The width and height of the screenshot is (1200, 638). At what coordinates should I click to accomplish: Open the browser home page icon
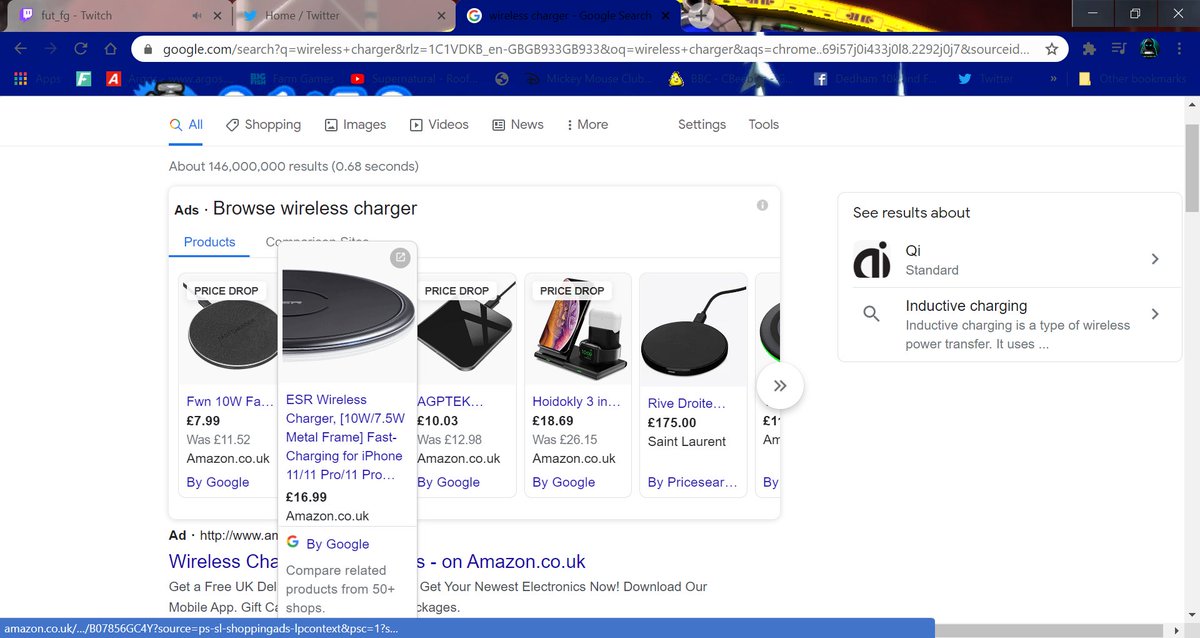pos(110,49)
